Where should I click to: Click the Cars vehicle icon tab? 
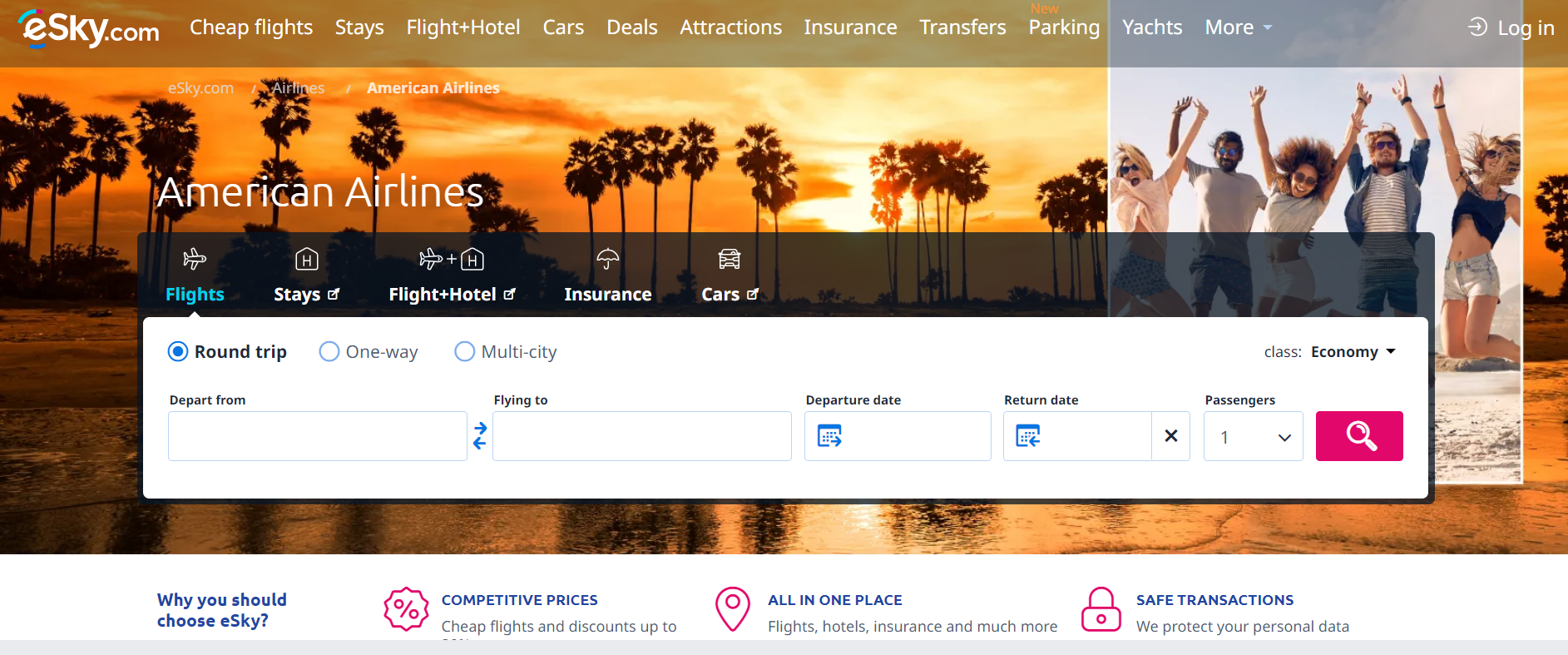coord(730,259)
